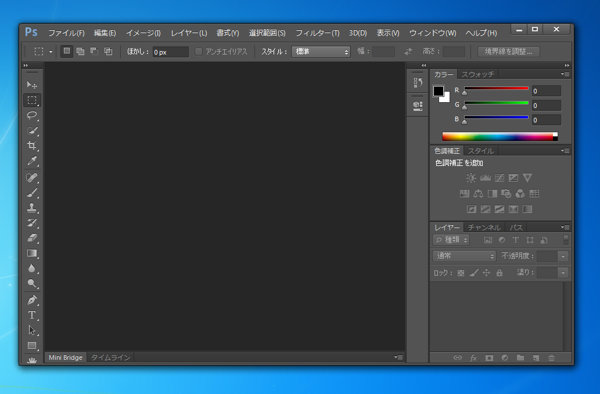
Task: Select the Brush tool
Action: (x=32, y=193)
